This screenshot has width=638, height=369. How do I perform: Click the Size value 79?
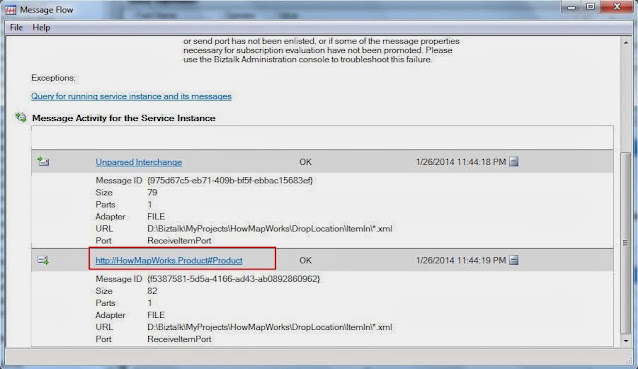(152, 192)
